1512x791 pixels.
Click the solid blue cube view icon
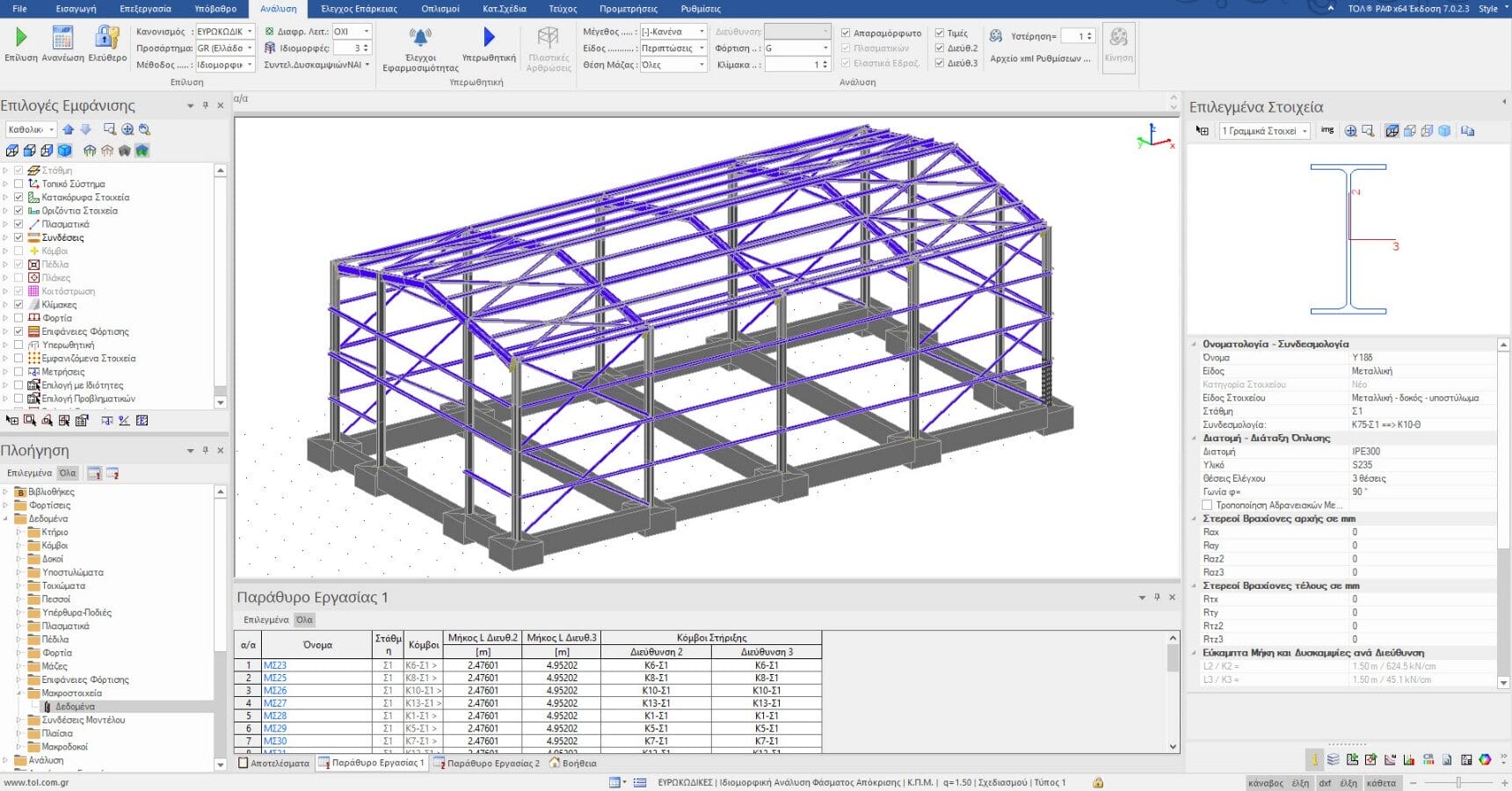tap(64, 150)
